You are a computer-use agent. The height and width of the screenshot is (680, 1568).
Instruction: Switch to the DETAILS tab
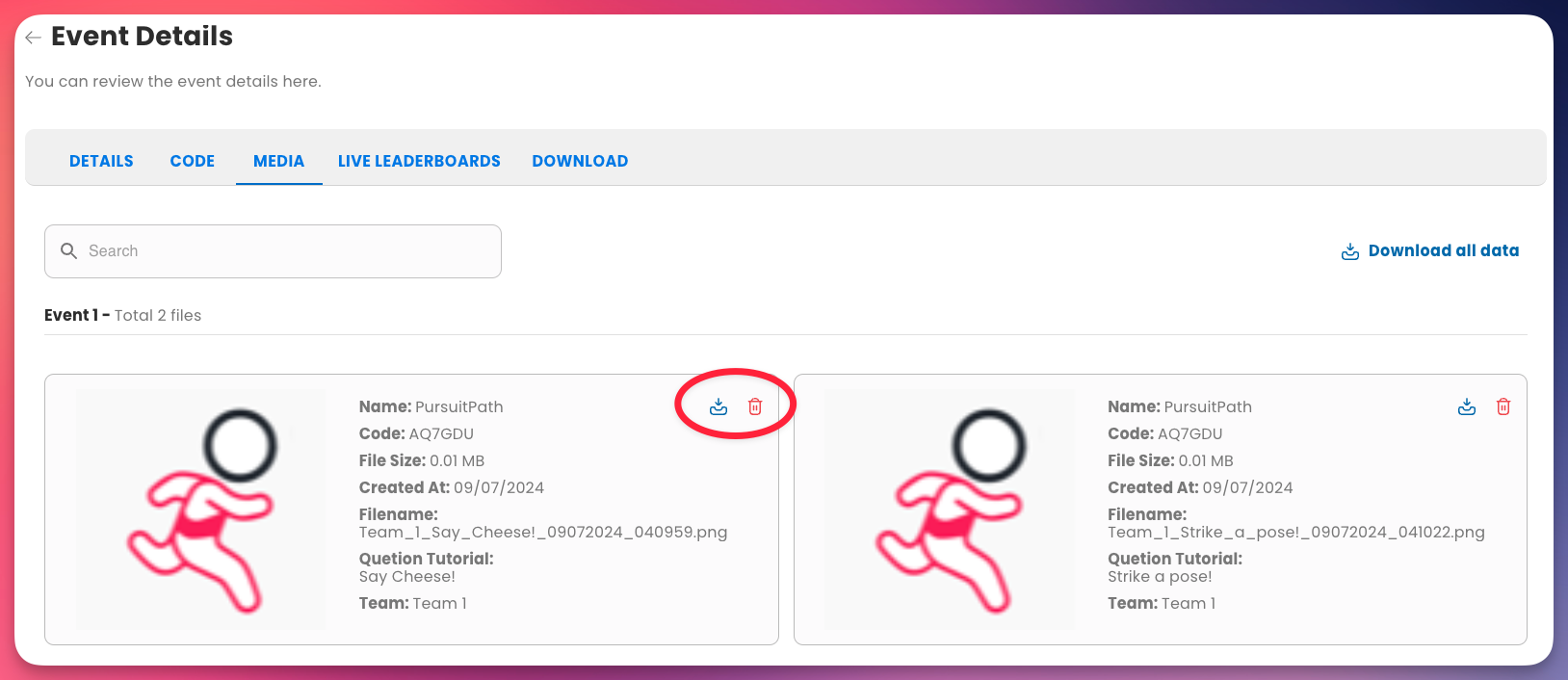pyautogui.click(x=101, y=161)
